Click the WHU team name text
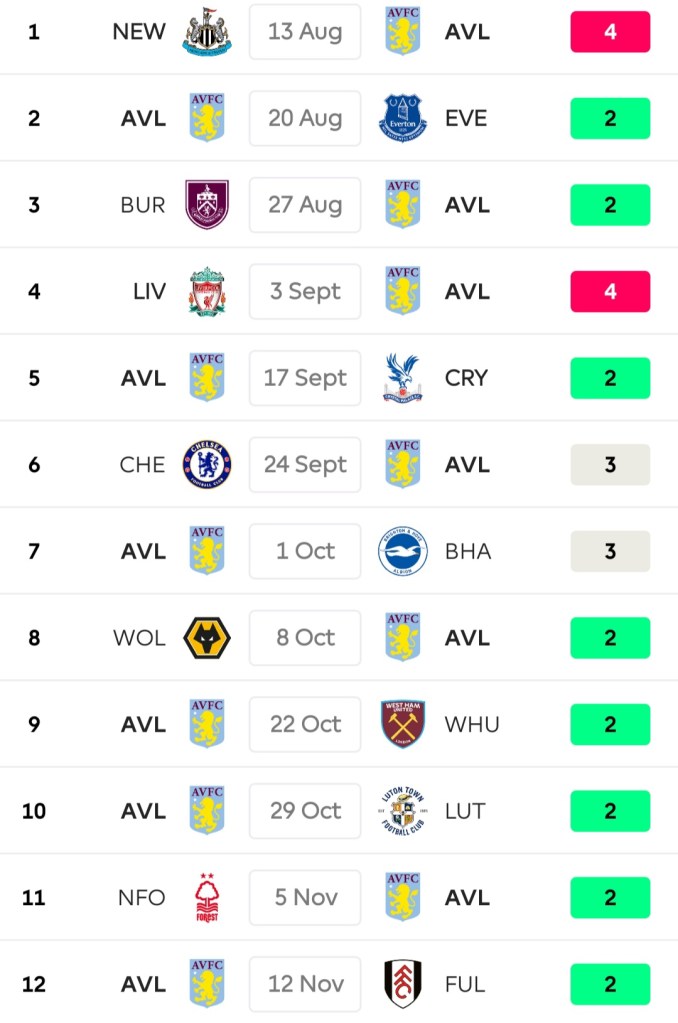 tap(472, 724)
